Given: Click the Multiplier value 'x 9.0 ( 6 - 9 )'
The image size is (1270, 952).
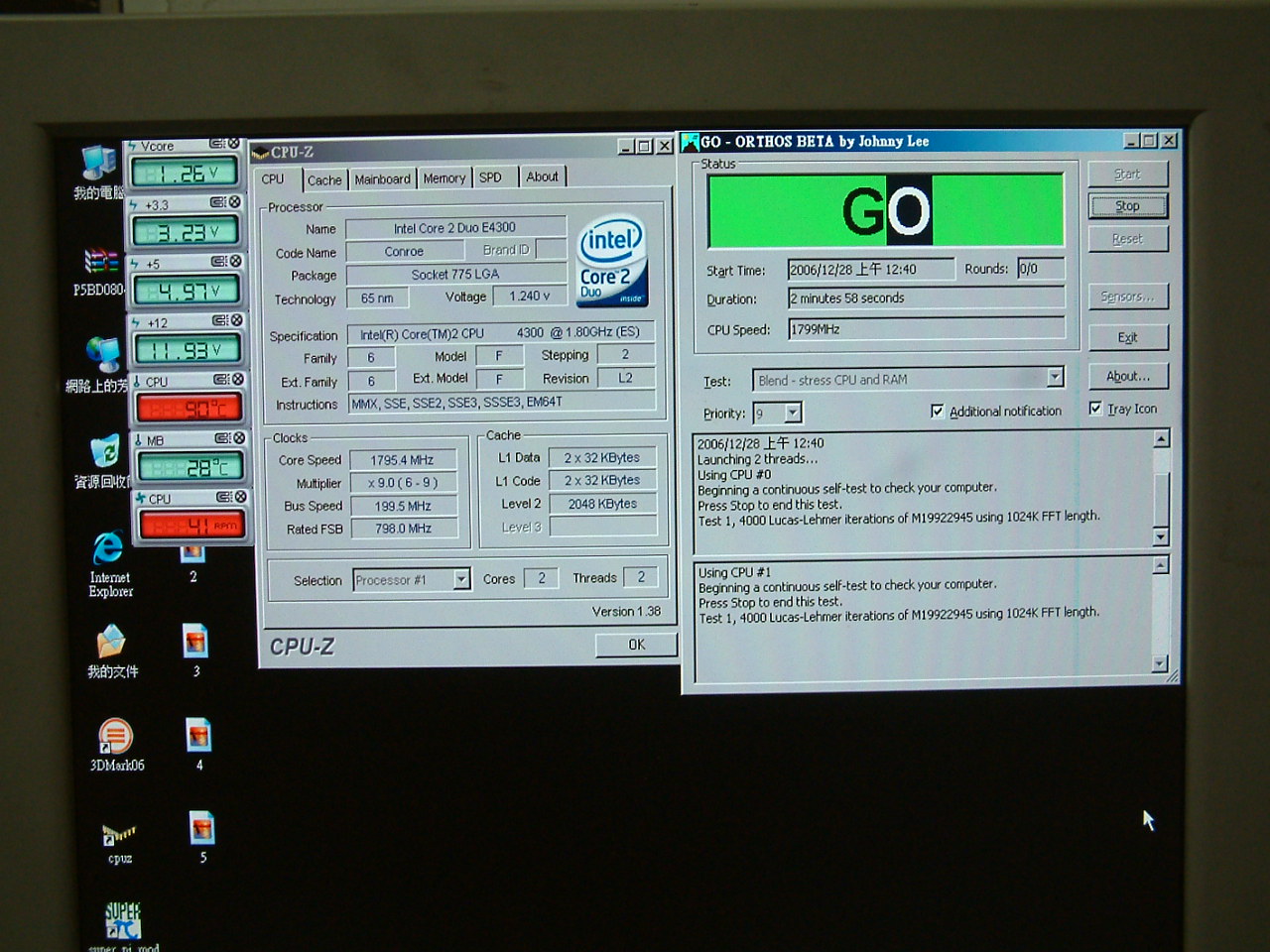Looking at the screenshot, I should click(x=402, y=483).
